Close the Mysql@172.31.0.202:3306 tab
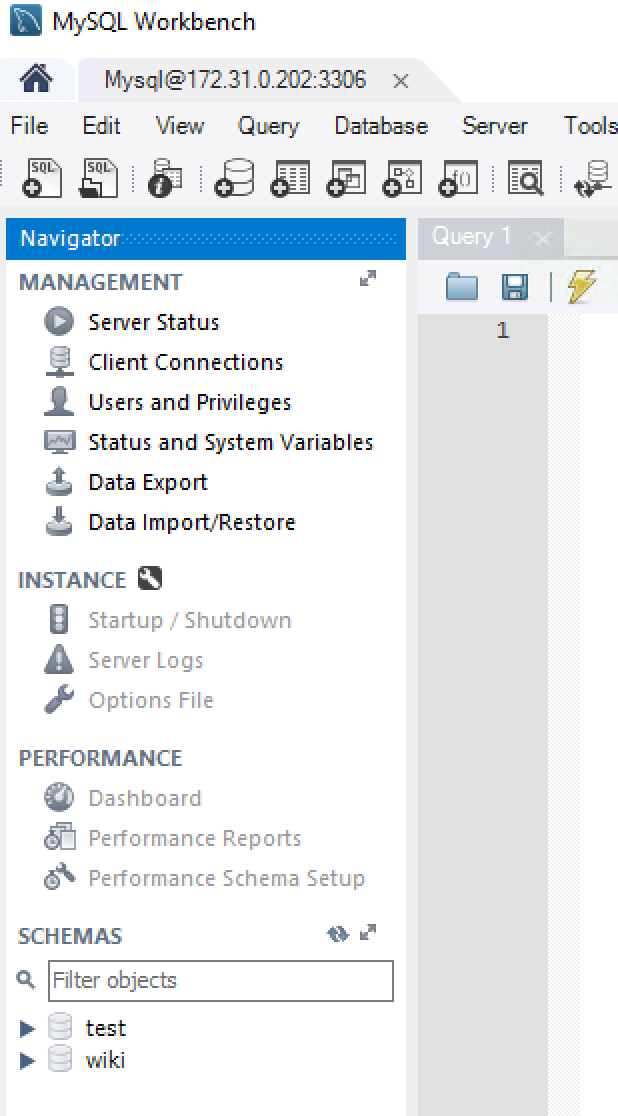618x1116 pixels. (x=401, y=81)
